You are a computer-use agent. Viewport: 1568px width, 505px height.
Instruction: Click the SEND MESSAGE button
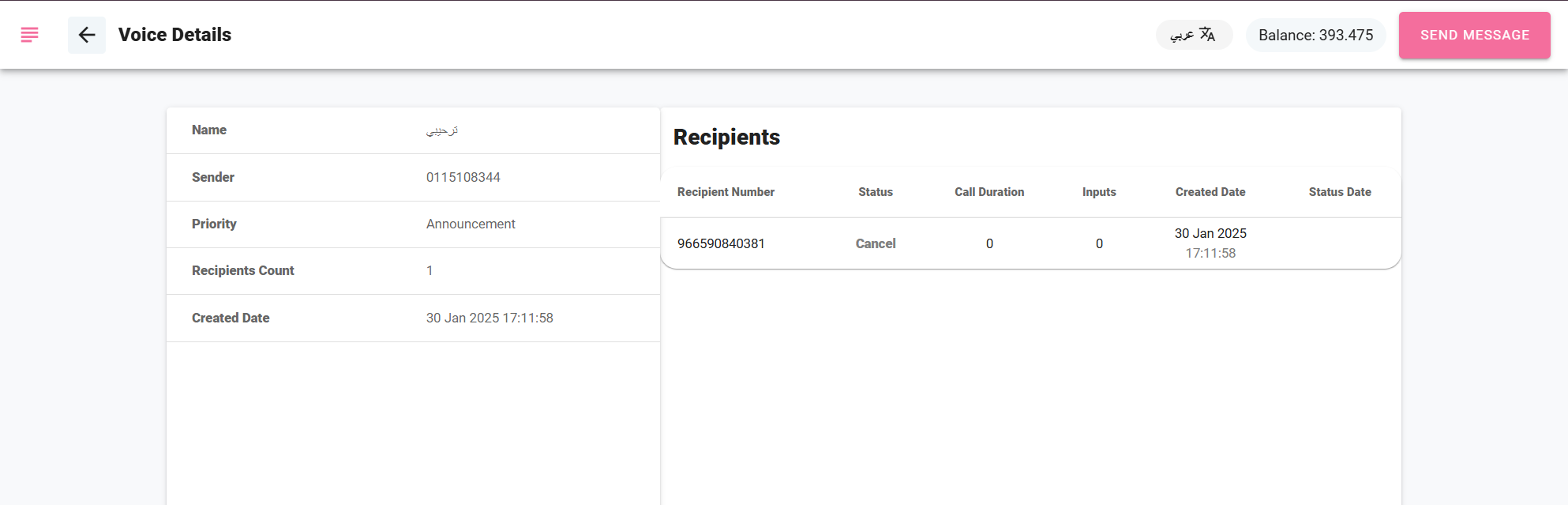(x=1475, y=35)
